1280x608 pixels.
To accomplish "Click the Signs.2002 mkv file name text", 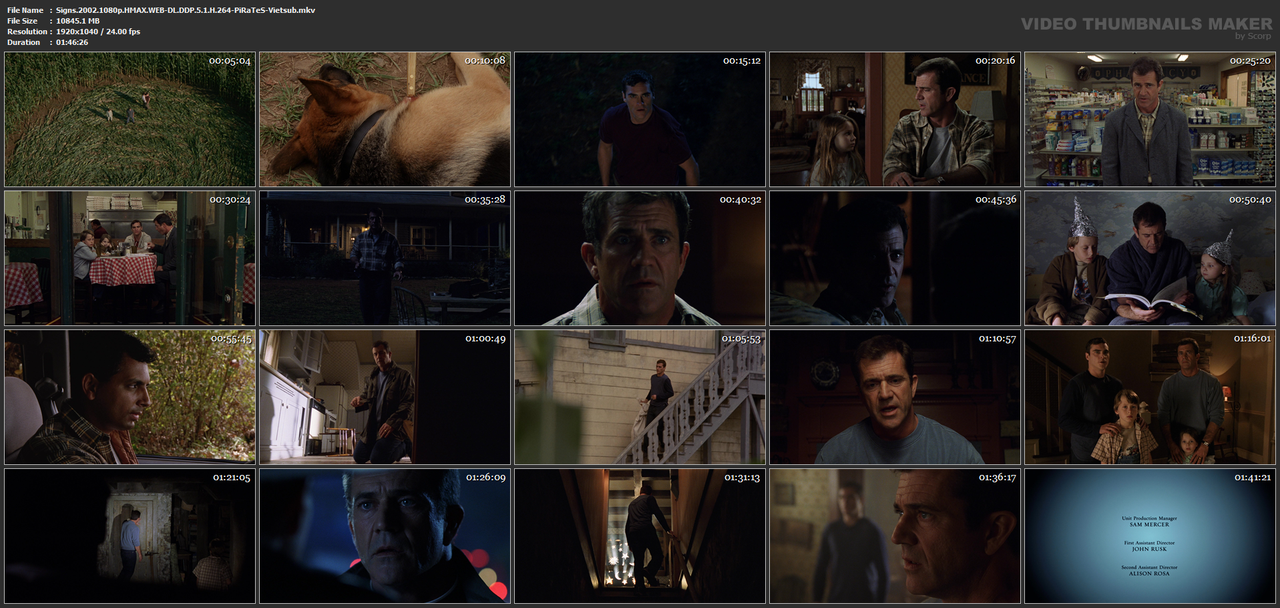I will pyautogui.click(x=185, y=9).
